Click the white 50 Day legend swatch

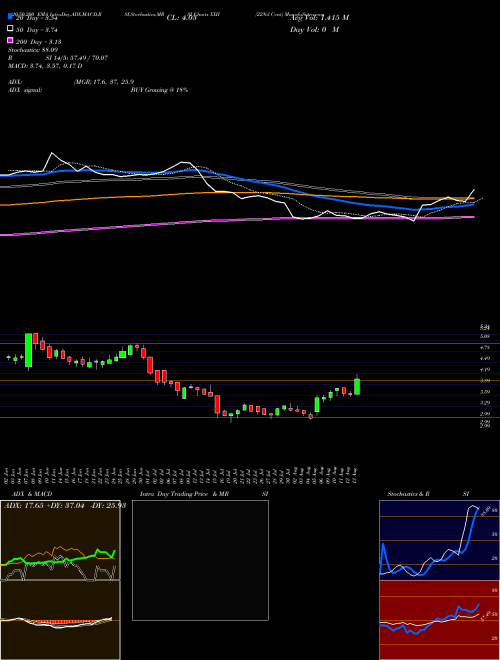tap(10, 29)
